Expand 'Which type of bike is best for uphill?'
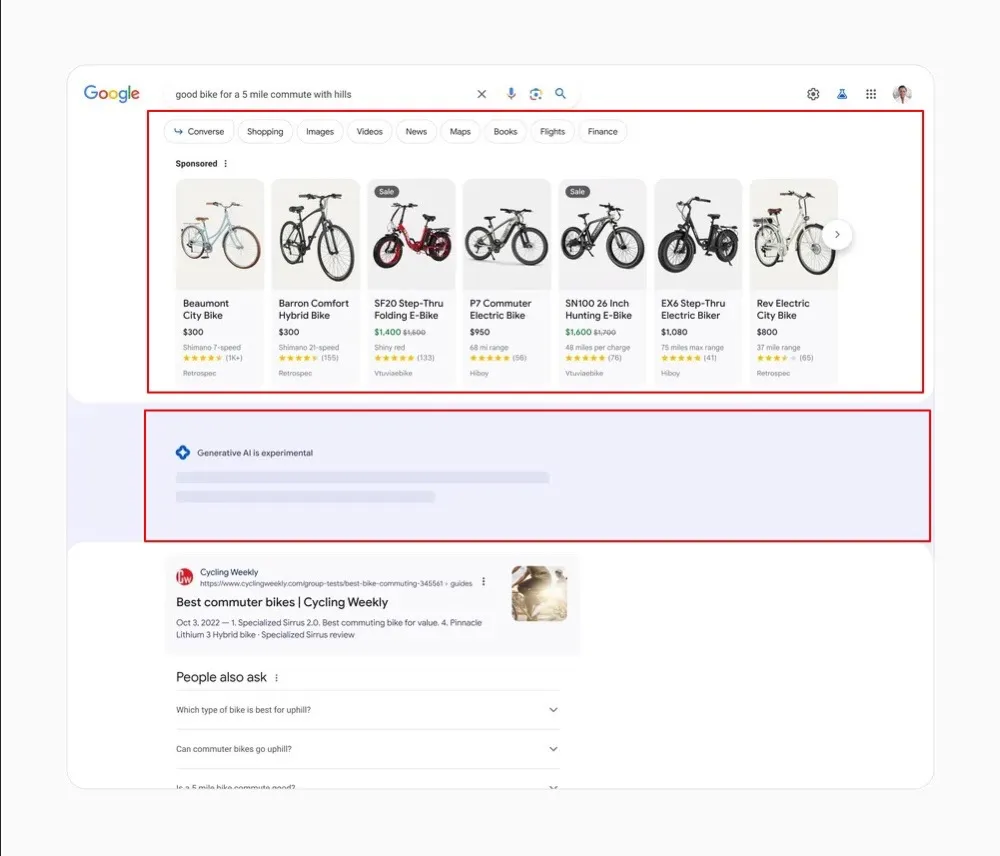Screen dimensions: 1000x856 pyautogui.click(x=367, y=710)
